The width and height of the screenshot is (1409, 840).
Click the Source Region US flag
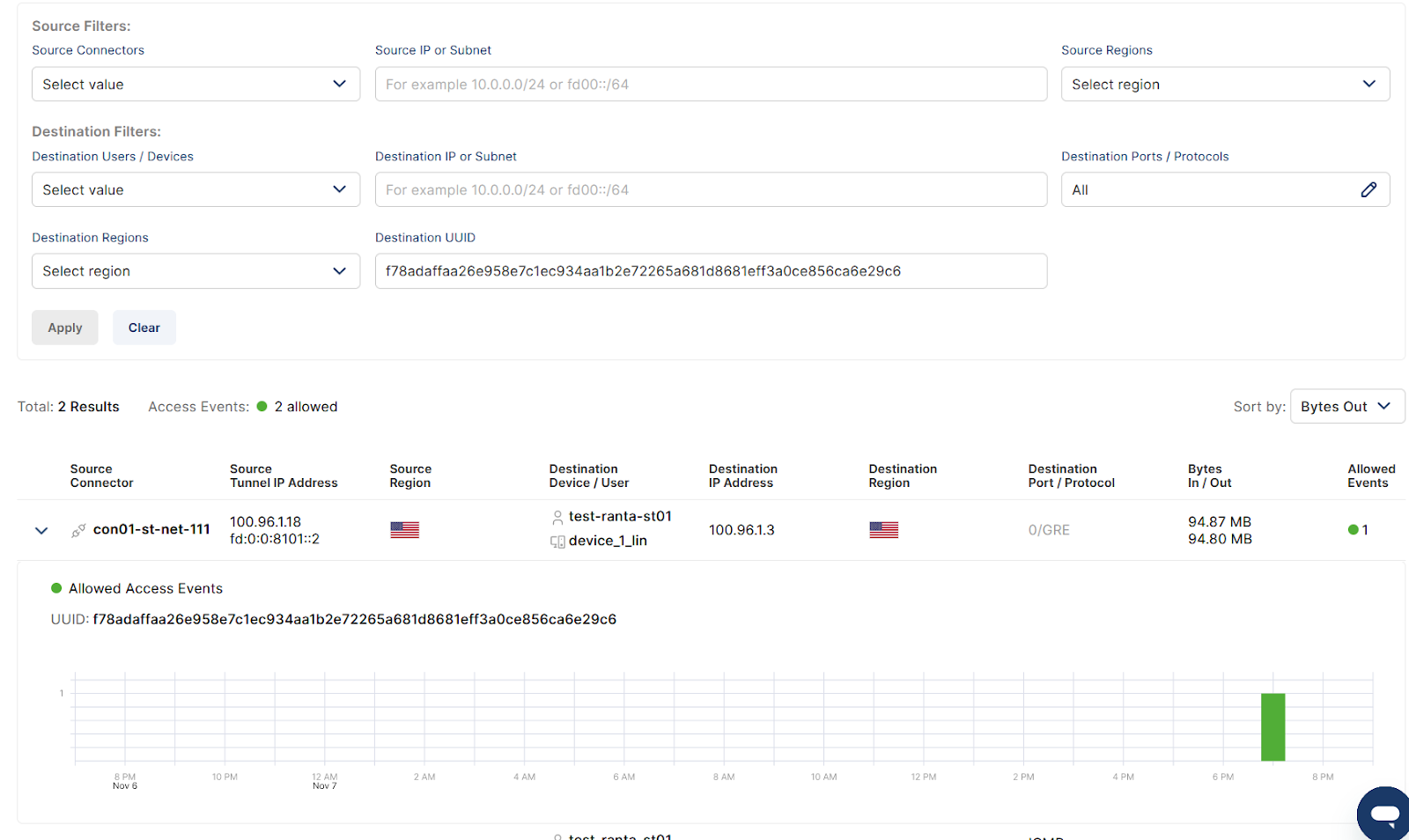pos(404,530)
